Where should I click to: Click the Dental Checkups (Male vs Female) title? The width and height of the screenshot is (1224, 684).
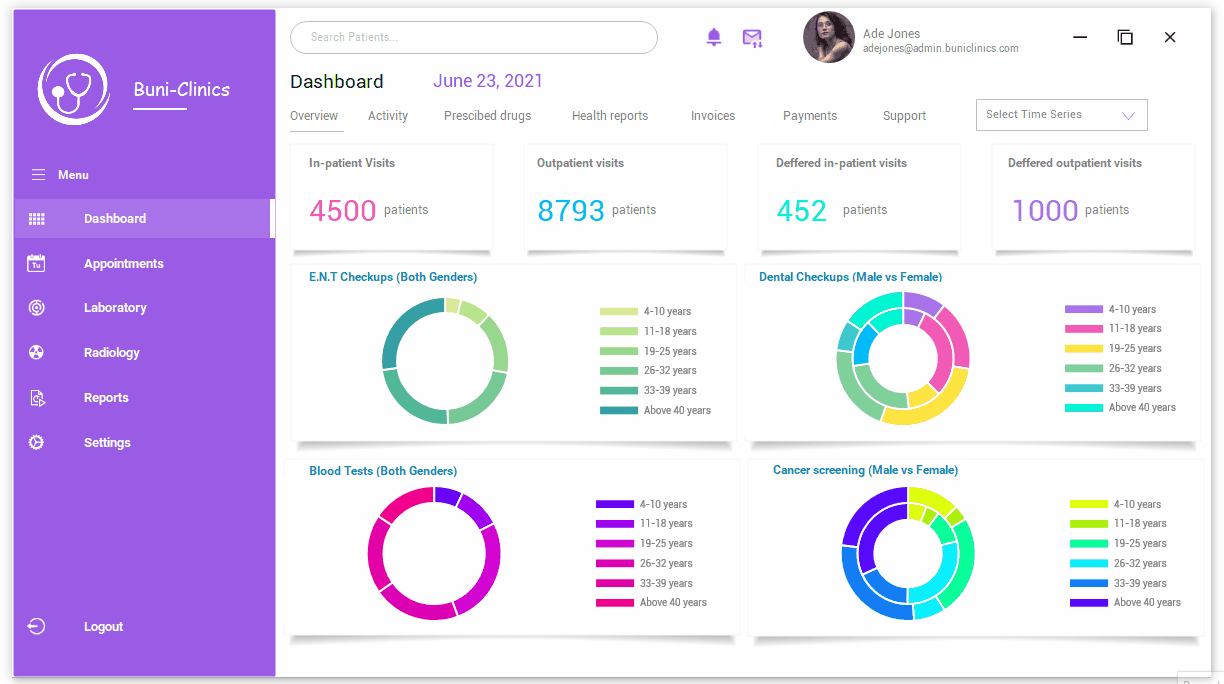pos(850,277)
